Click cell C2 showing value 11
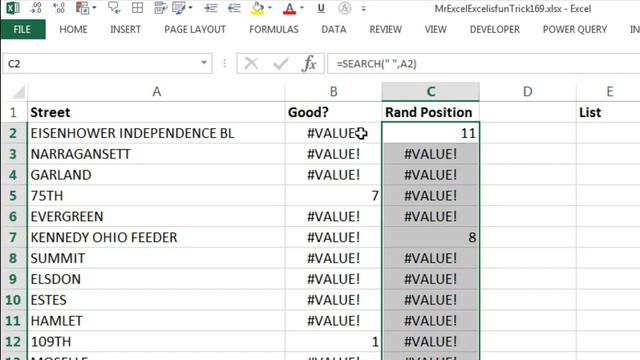The image size is (640, 360). coord(431,133)
